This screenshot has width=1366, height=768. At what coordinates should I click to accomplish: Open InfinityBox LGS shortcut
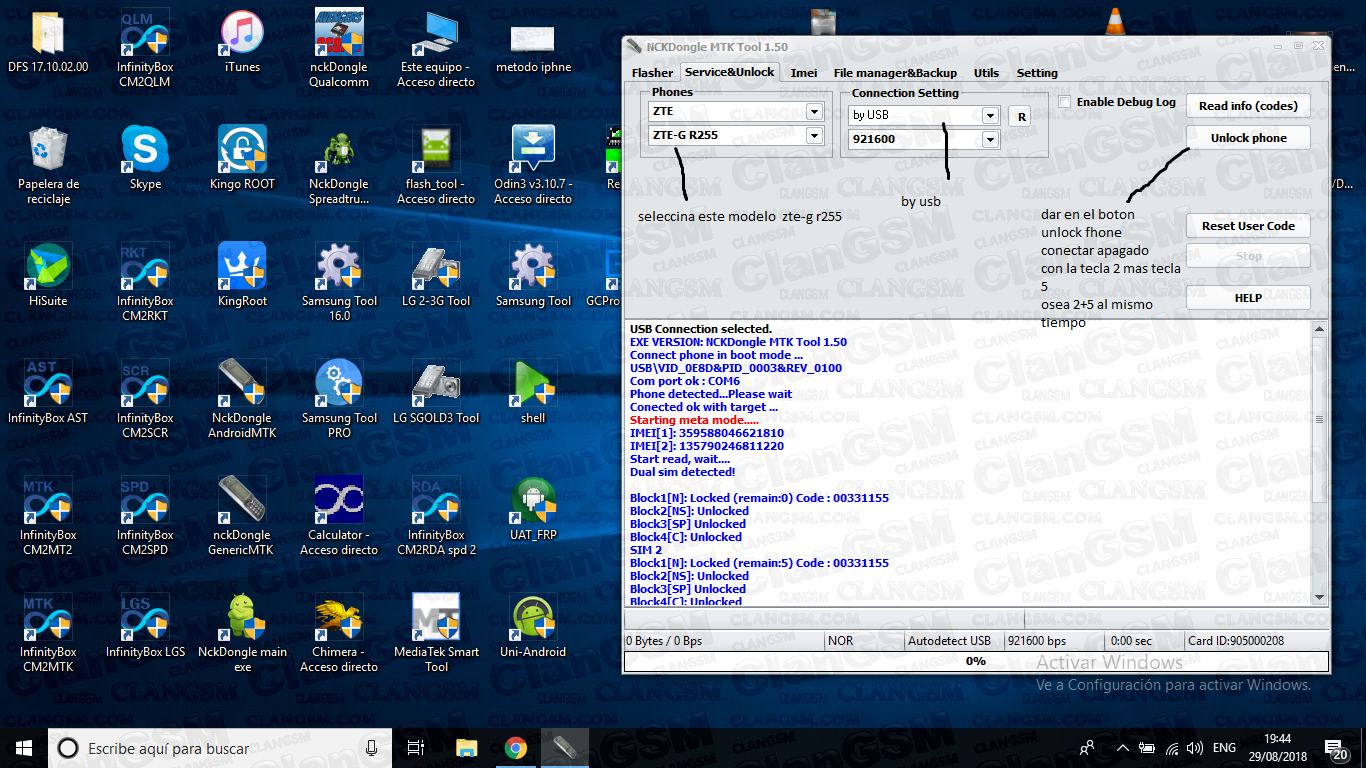(x=145, y=627)
